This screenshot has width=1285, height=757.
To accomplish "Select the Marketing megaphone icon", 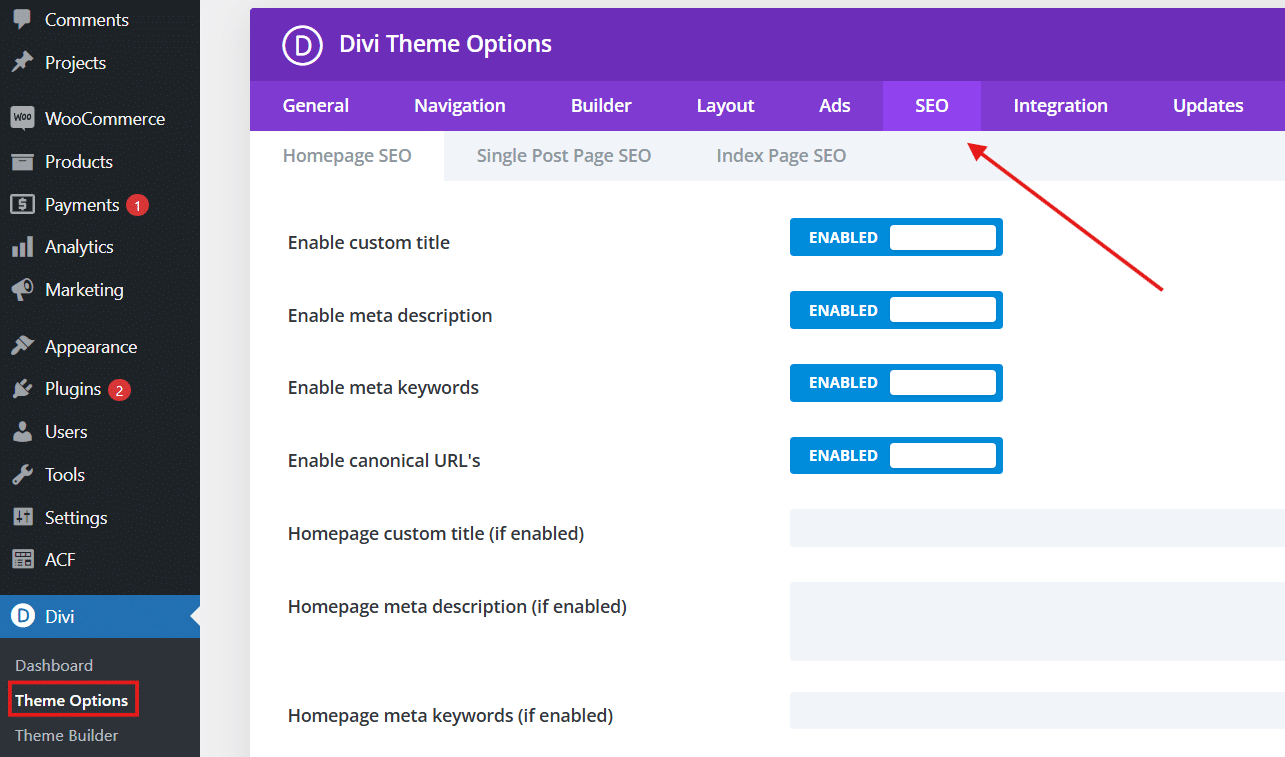I will [x=24, y=289].
